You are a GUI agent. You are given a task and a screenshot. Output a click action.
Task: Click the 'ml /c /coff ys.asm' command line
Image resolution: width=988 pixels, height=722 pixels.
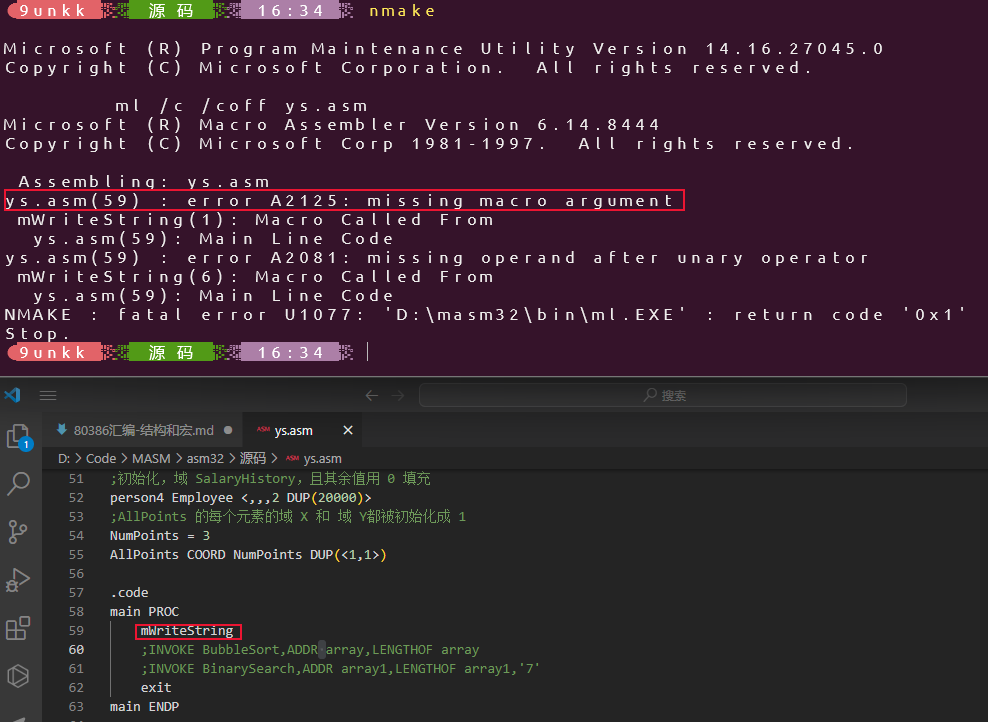tap(241, 106)
